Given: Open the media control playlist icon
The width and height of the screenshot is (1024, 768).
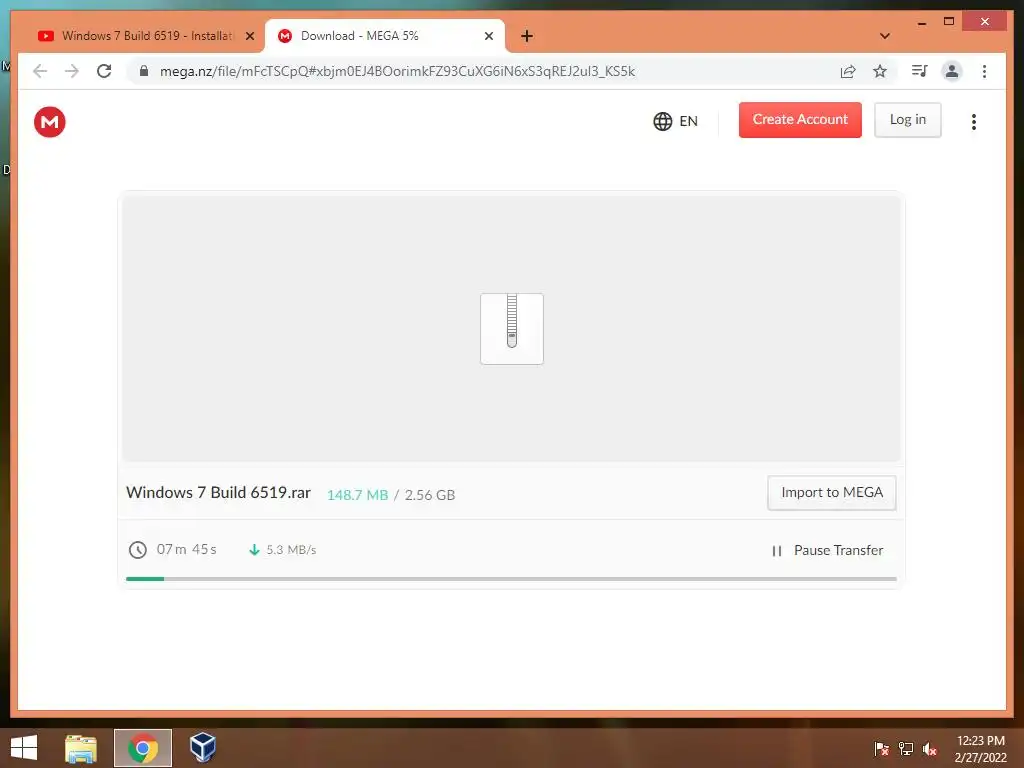Looking at the screenshot, I should (x=920, y=71).
